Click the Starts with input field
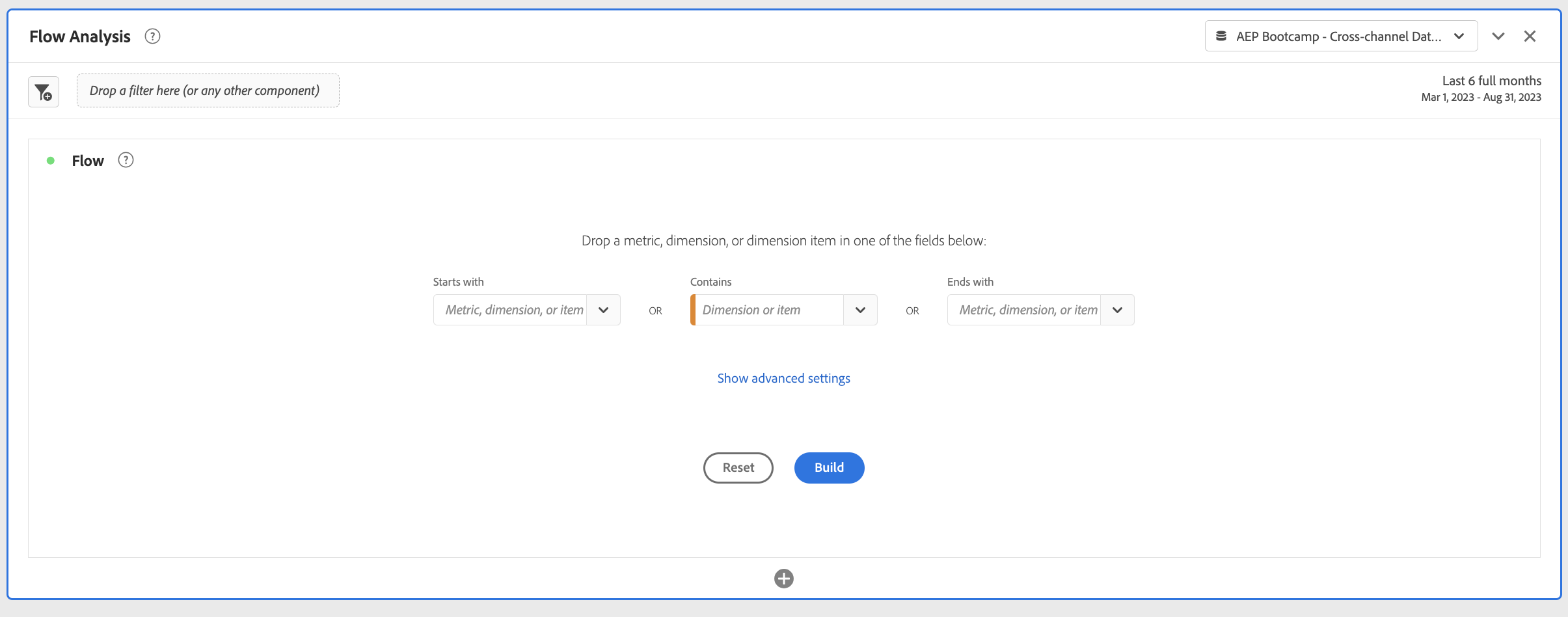The width and height of the screenshot is (1568, 617). (511, 310)
